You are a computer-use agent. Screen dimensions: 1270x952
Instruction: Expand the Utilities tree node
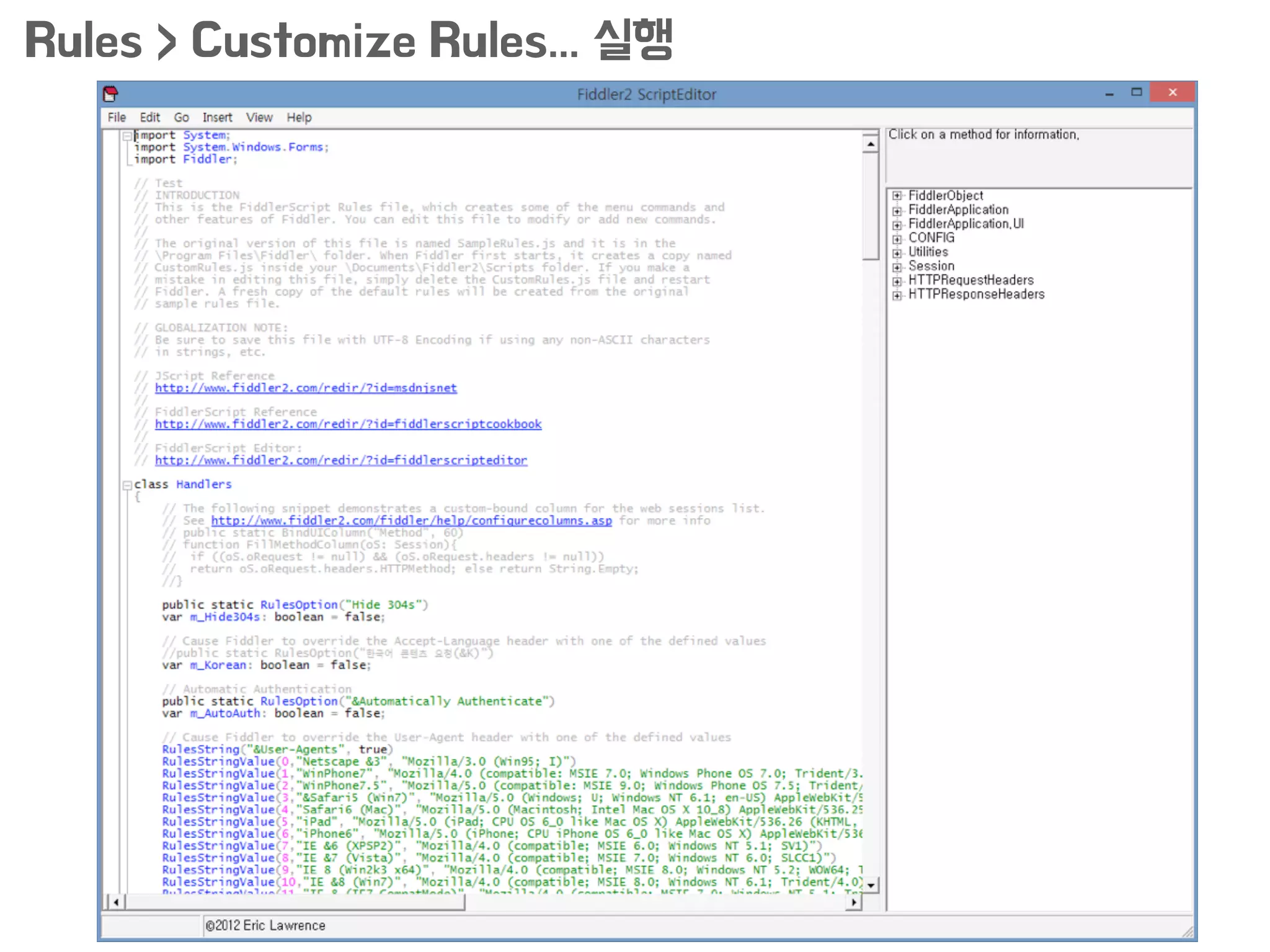pyautogui.click(x=897, y=253)
